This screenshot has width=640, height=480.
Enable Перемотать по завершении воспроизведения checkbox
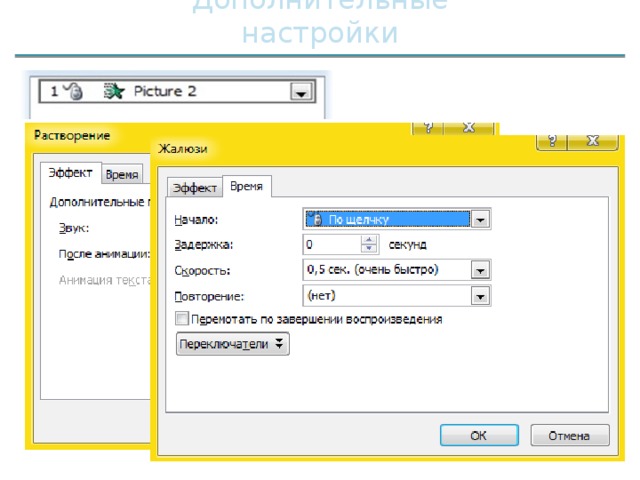[x=182, y=318]
